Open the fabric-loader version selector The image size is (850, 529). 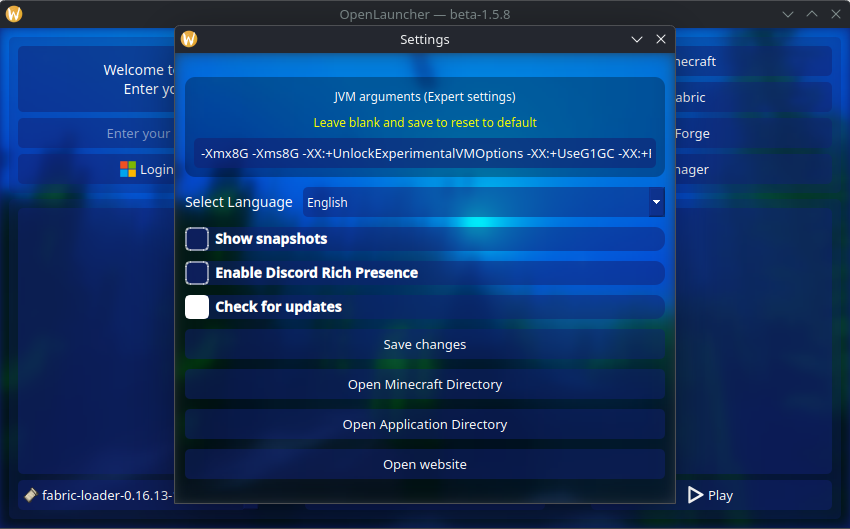96,495
